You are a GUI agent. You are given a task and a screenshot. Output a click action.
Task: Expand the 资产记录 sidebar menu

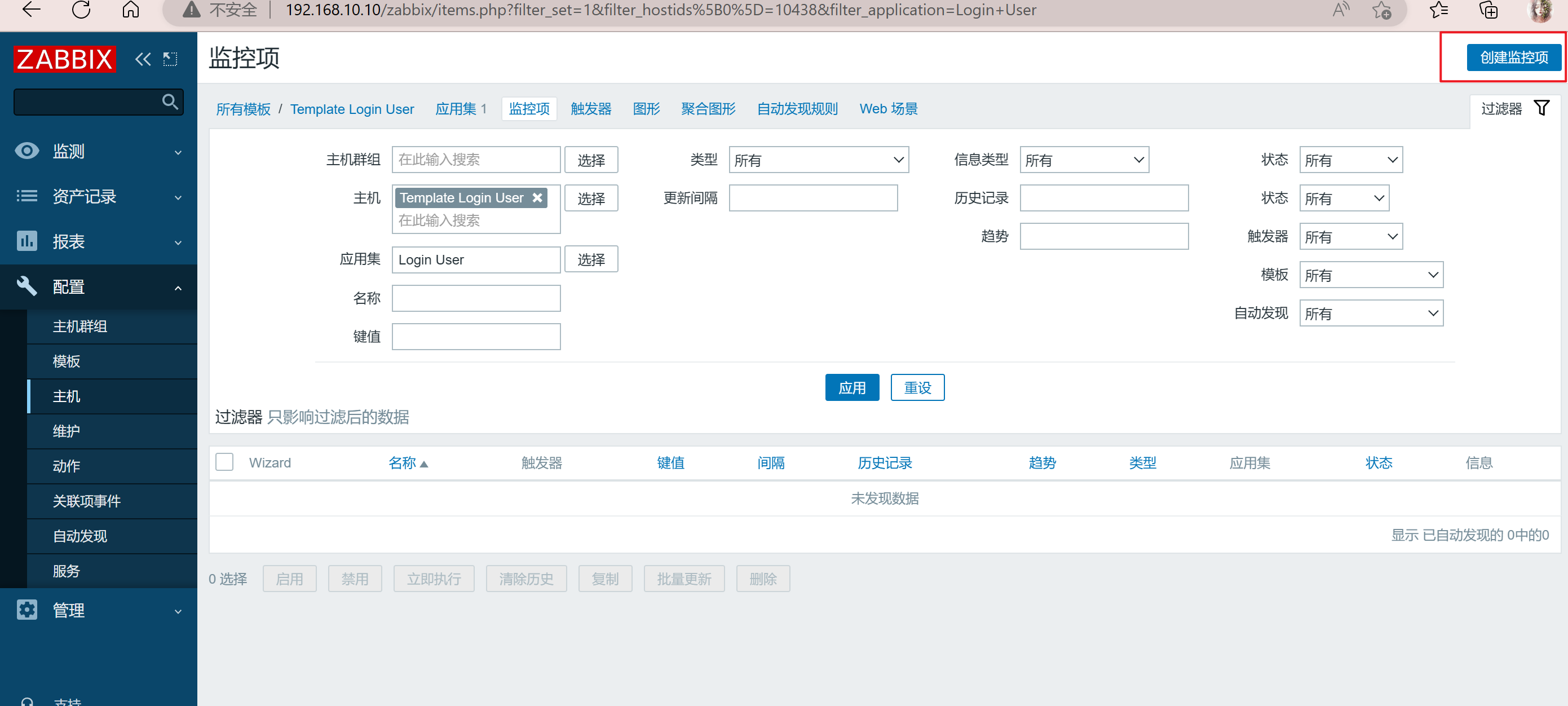point(99,196)
